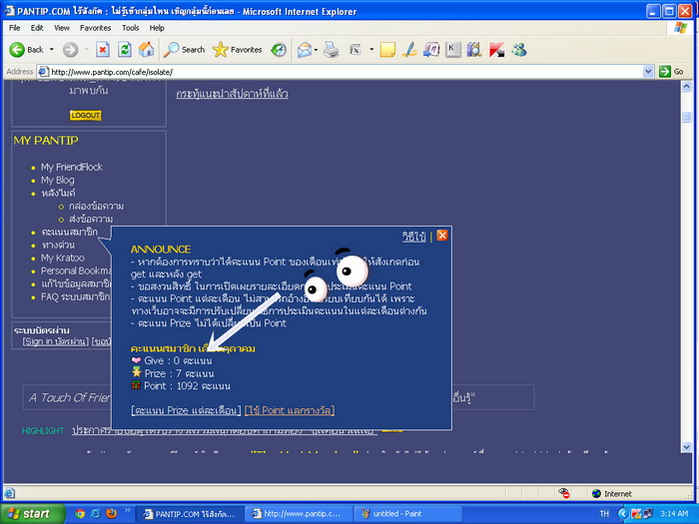The image size is (699, 524).
Task: Open the Windows Start menu
Action: coord(33,514)
